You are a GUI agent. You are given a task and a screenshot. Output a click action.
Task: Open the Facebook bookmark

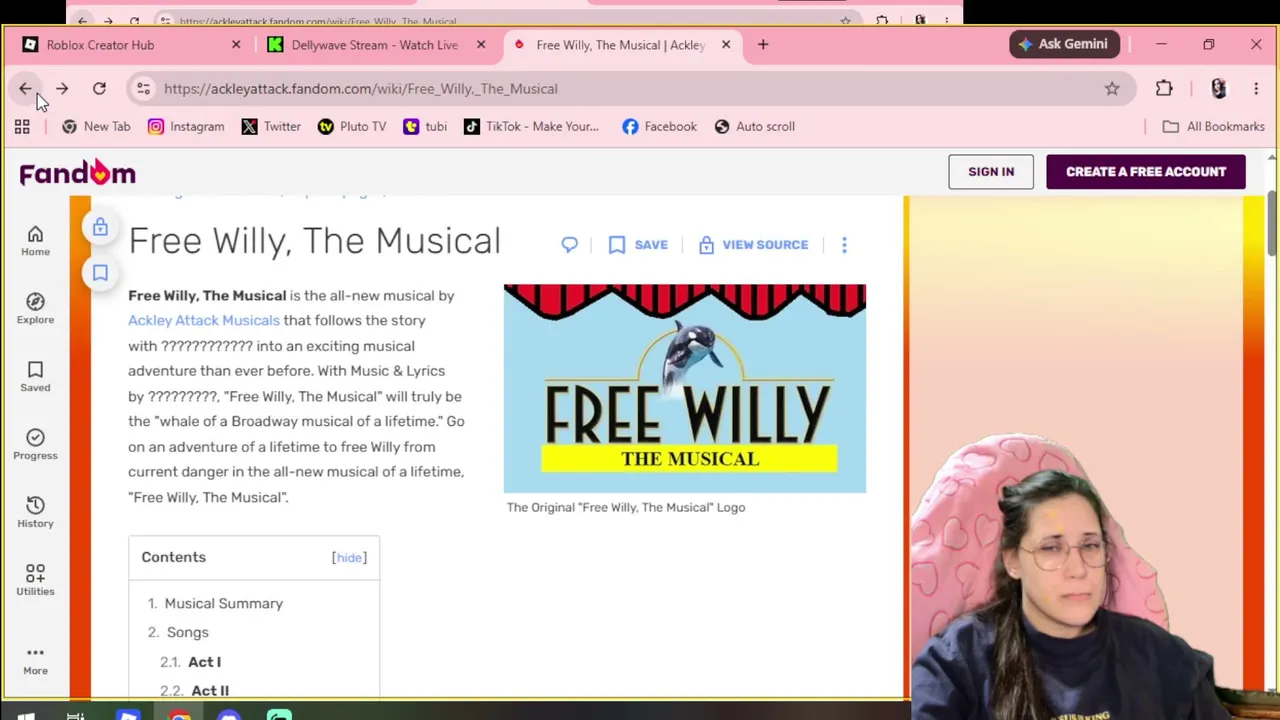(x=659, y=126)
